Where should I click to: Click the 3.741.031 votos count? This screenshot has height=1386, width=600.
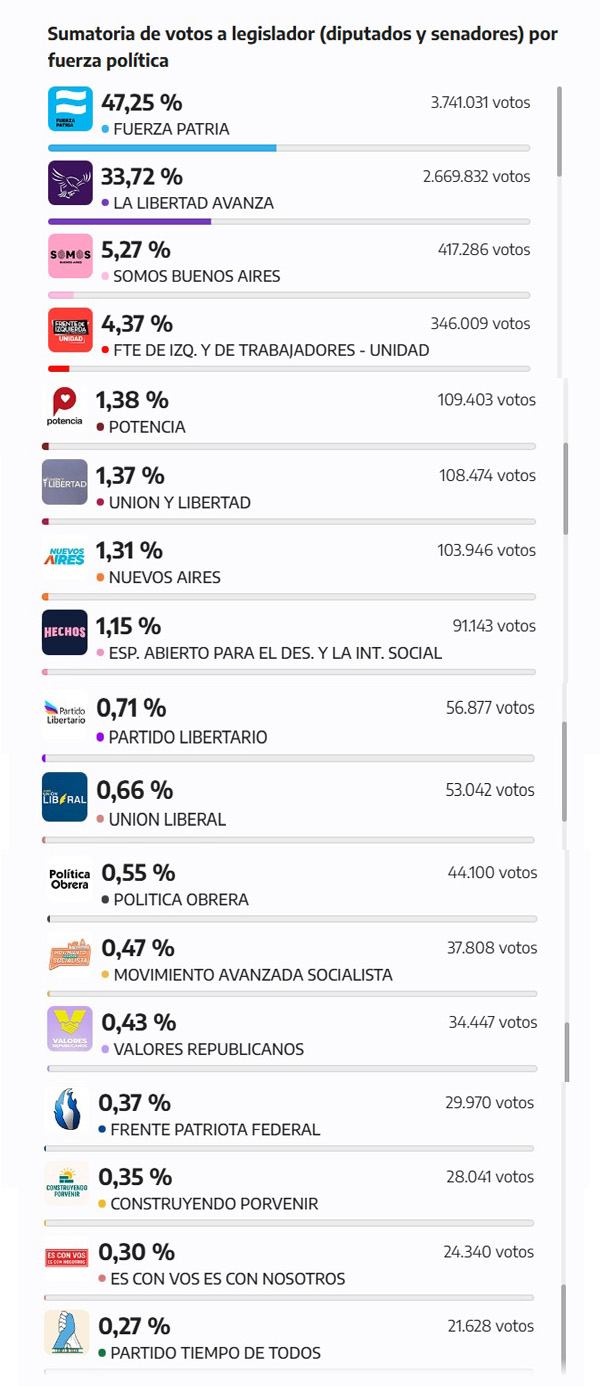click(x=478, y=102)
